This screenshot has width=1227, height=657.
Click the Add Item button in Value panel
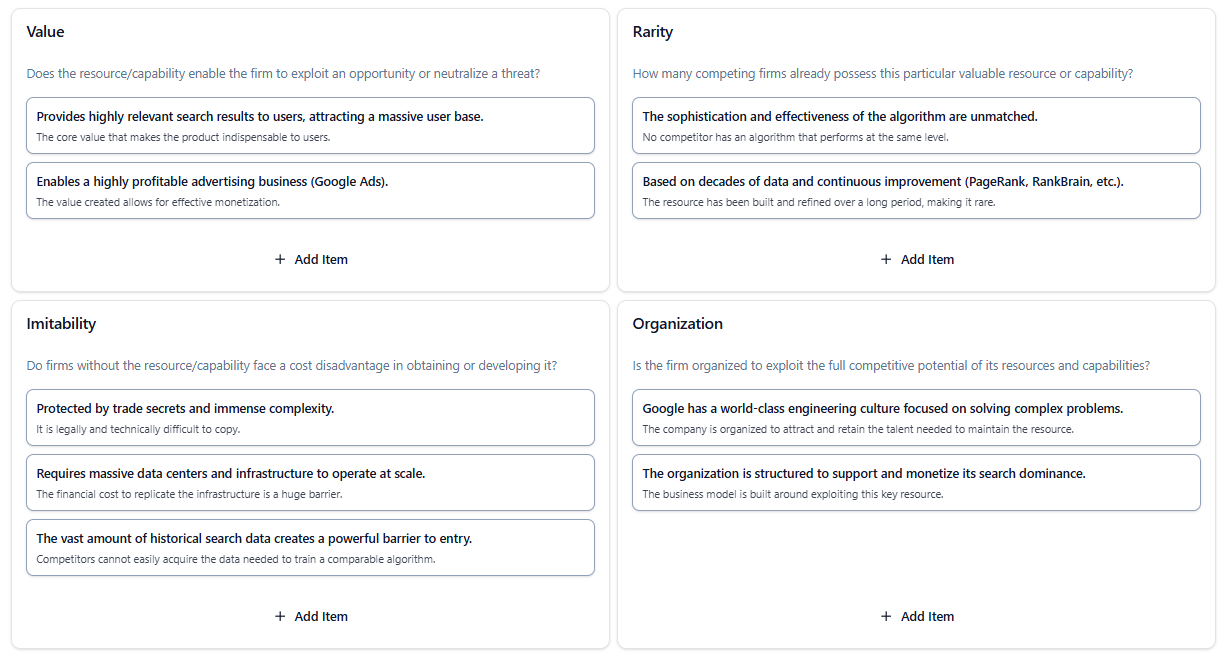click(311, 259)
